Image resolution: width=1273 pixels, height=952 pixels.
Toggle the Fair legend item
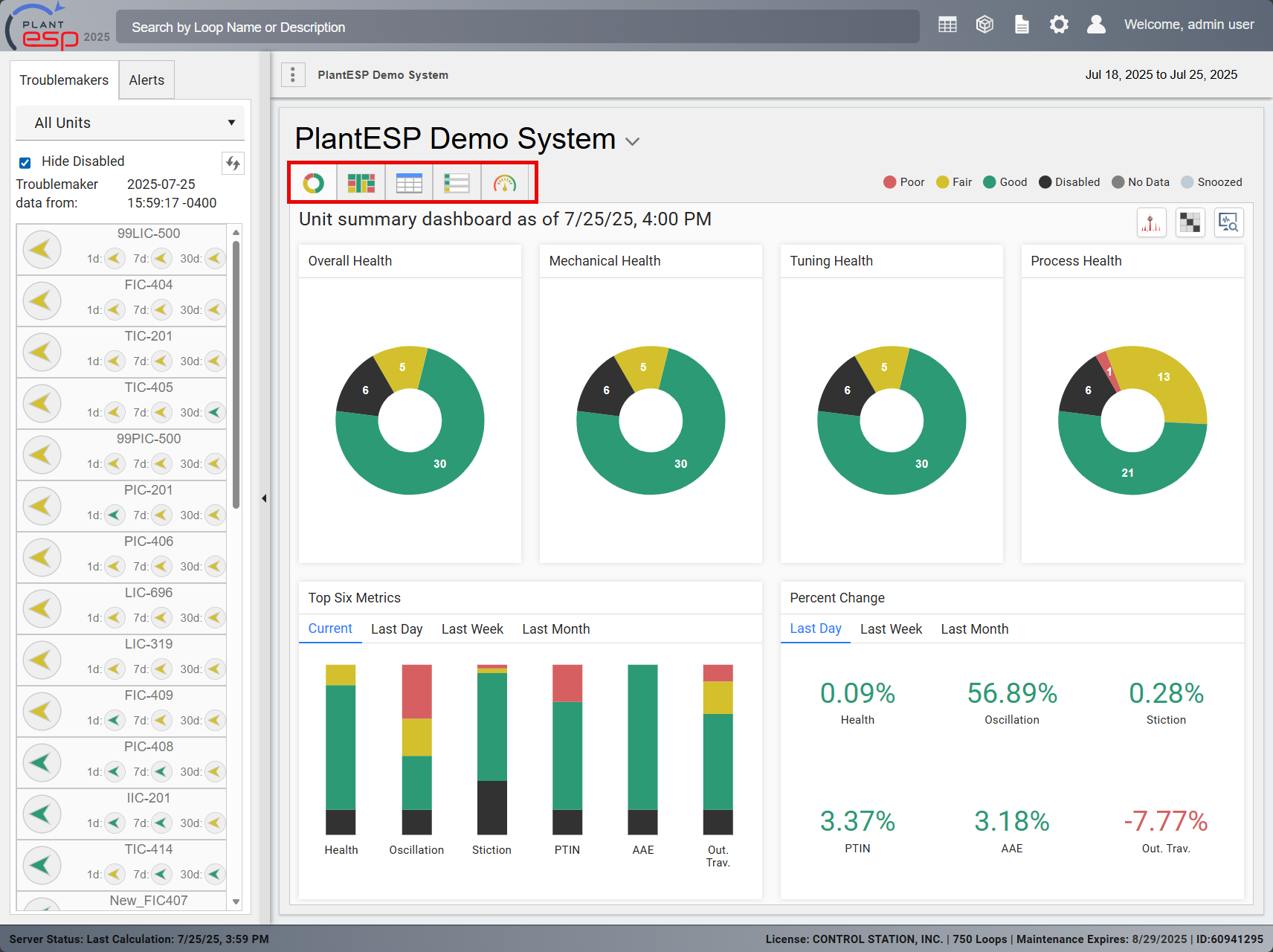tap(954, 182)
